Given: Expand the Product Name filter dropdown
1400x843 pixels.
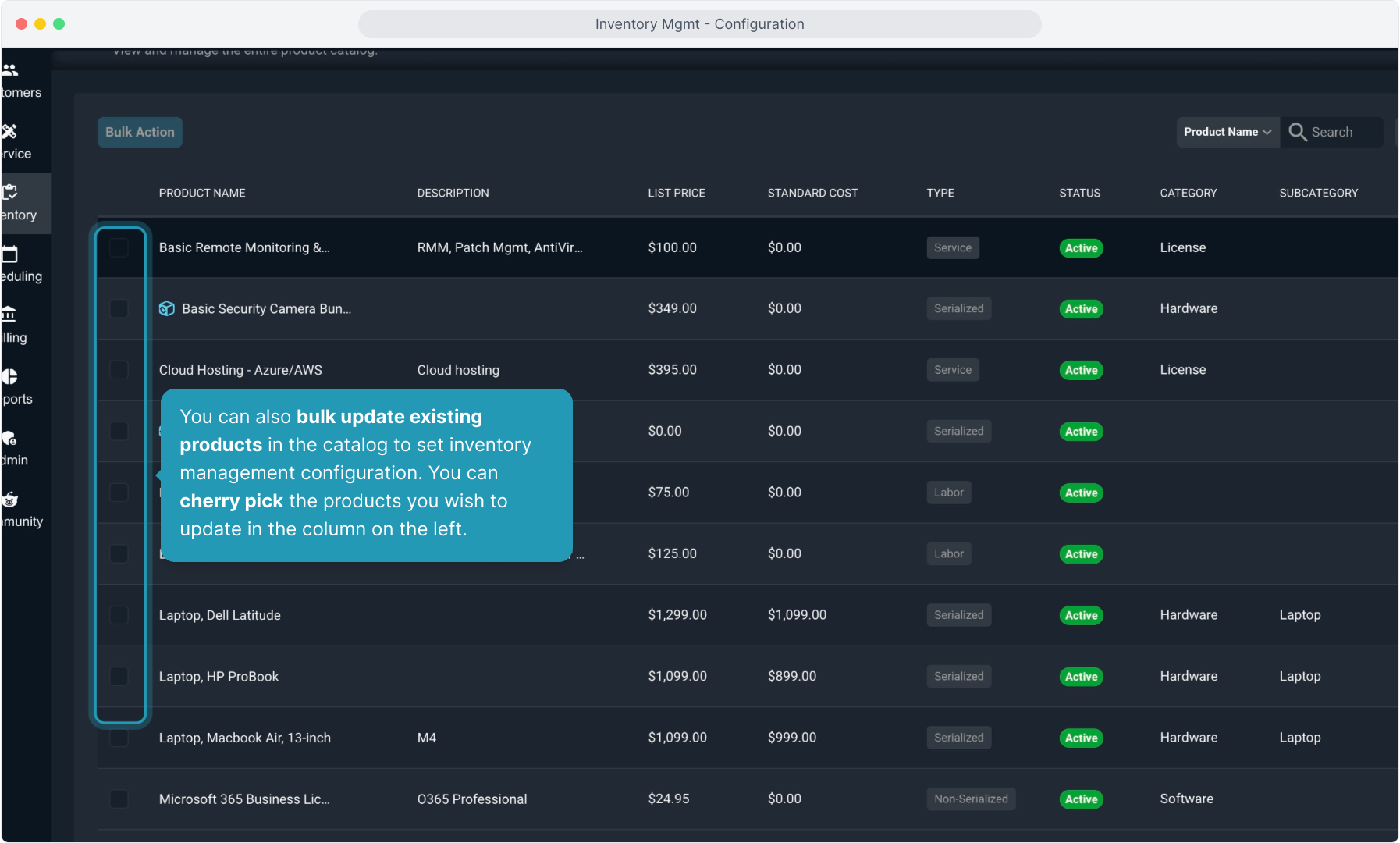Looking at the screenshot, I should coord(1227,132).
